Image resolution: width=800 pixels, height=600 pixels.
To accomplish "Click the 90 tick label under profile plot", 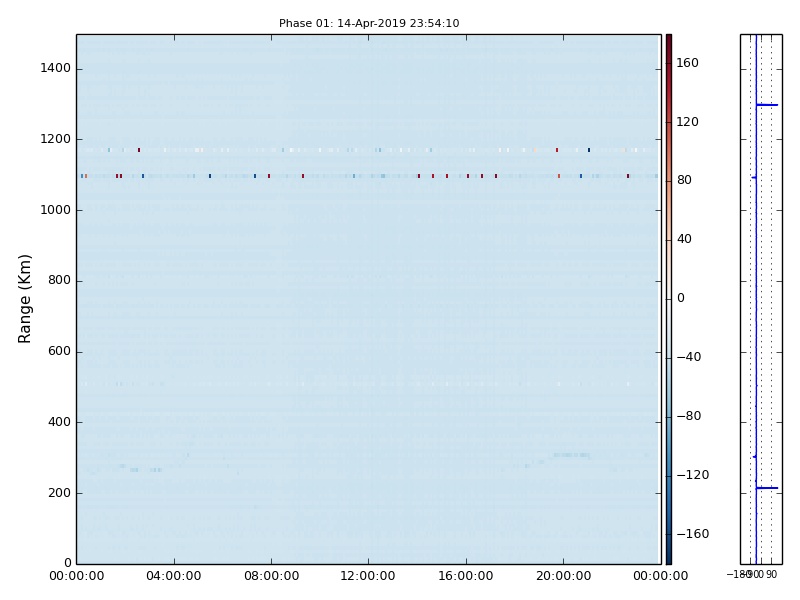I will [771, 574].
